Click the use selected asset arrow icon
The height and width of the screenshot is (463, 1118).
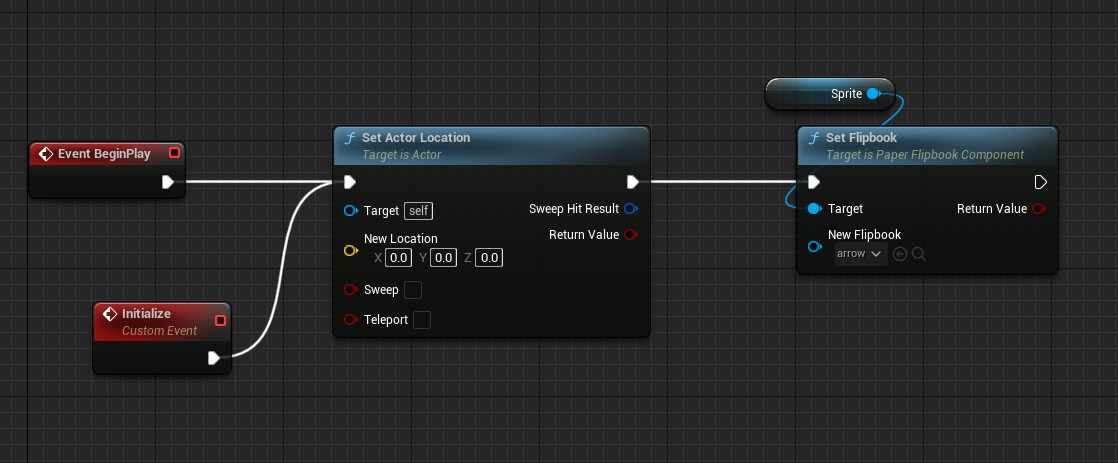point(900,255)
